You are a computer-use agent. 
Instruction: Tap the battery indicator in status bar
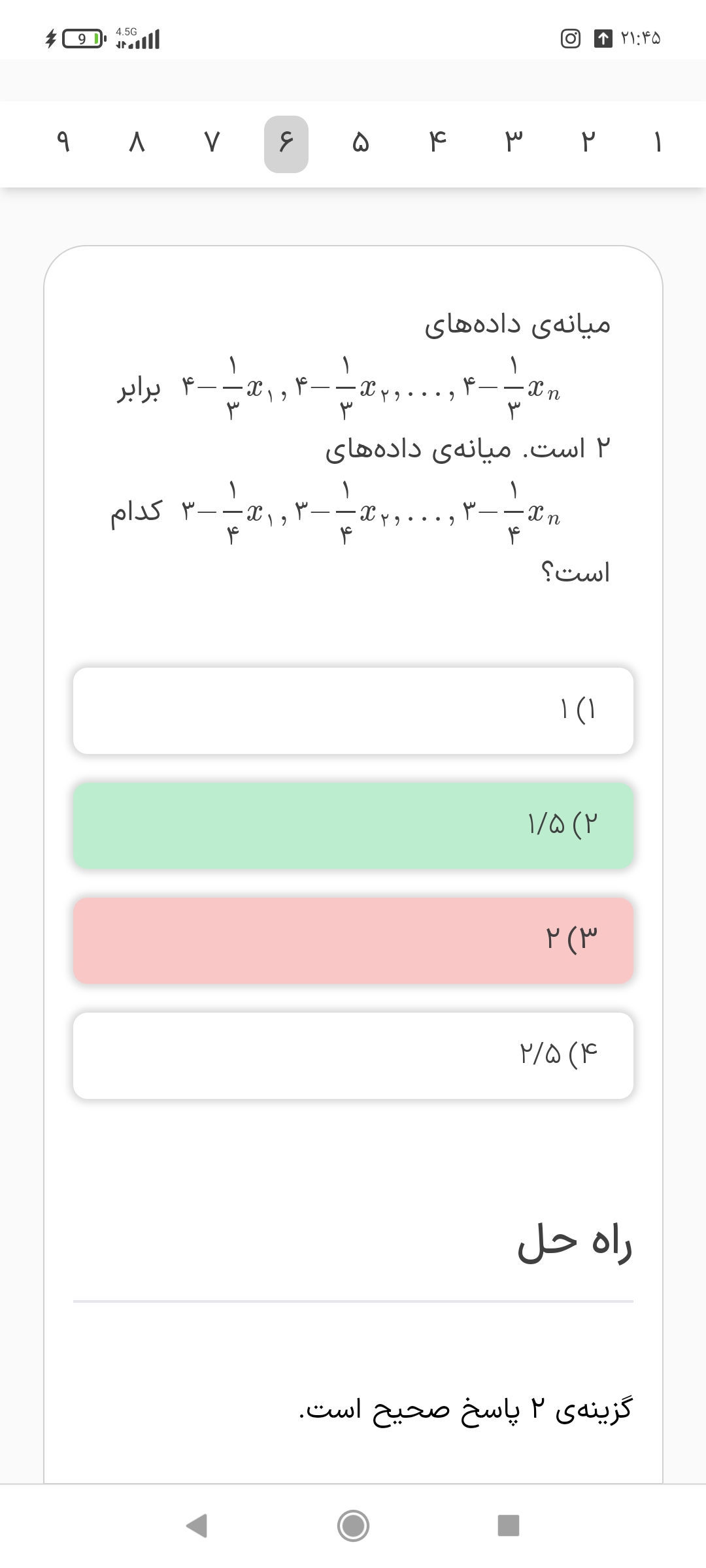(x=83, y=39)
